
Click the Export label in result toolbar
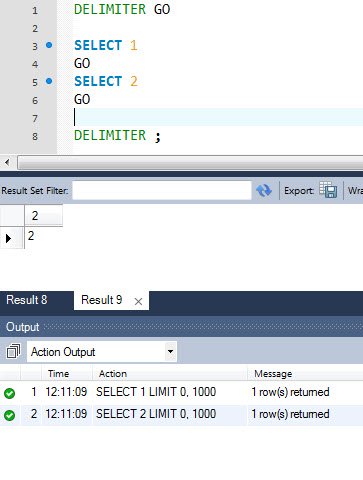tap(299, 191)
